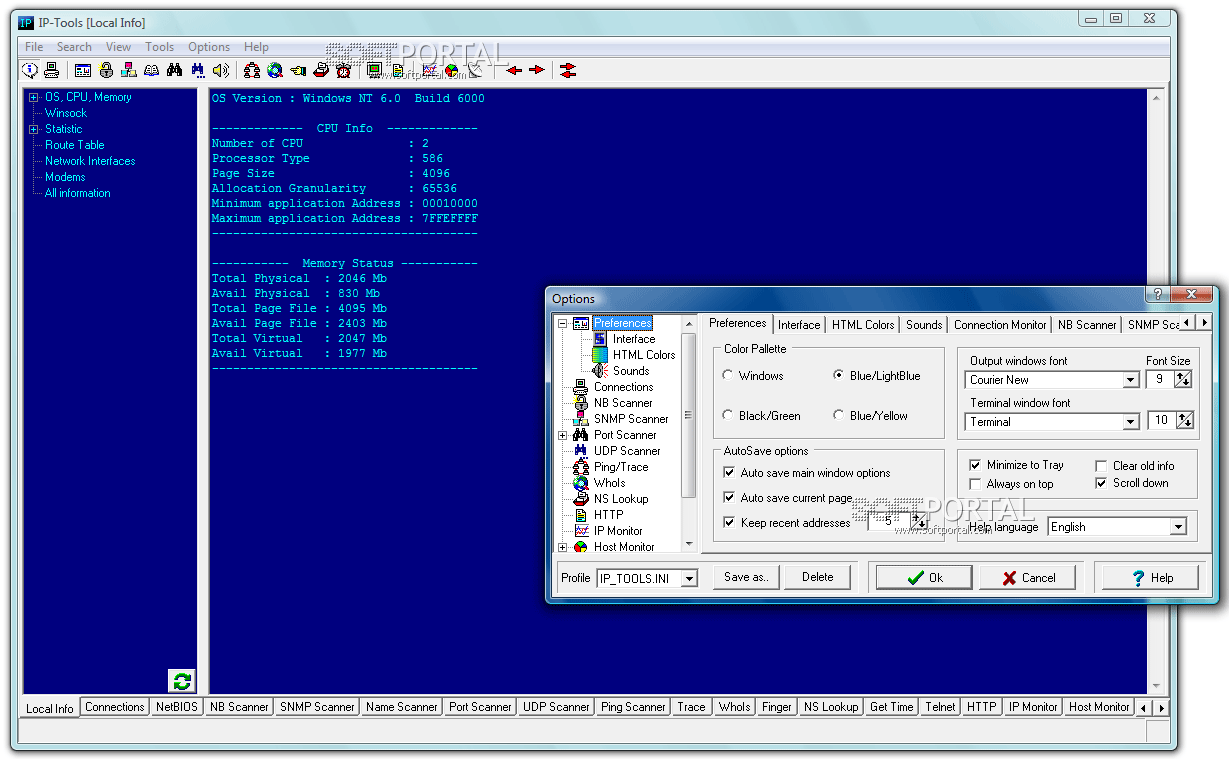The height and width of the screenshot is (759, 1229).
Task: Click the Get Time alarm clock icon
Action: [344, 70]
